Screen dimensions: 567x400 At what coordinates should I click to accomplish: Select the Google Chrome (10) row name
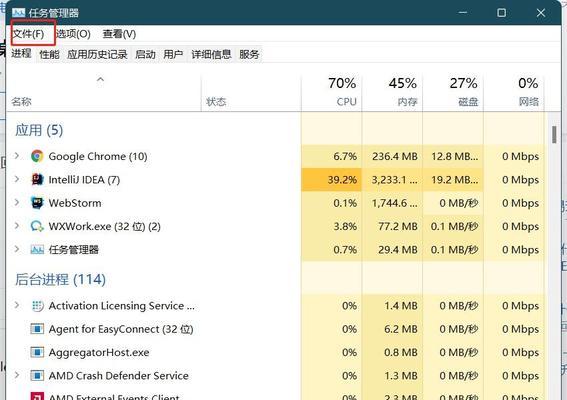point(98,157)
